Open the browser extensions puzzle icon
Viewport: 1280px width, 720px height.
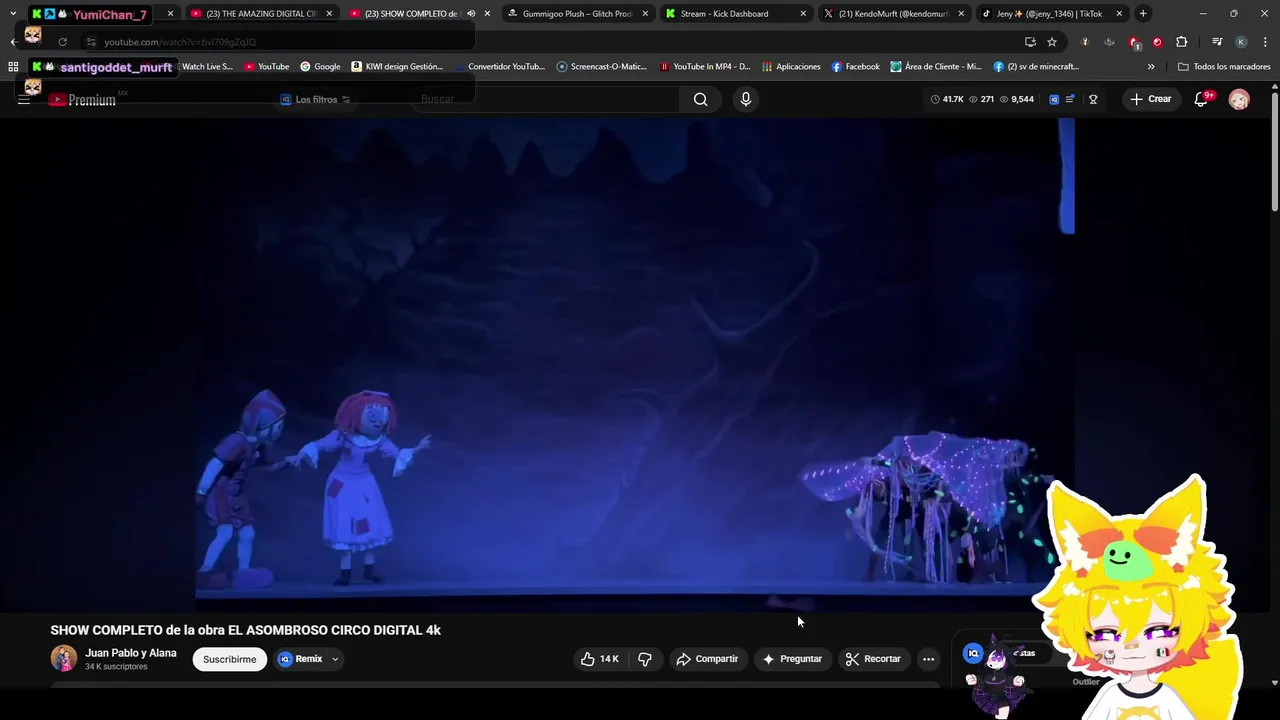[1182, 42]
